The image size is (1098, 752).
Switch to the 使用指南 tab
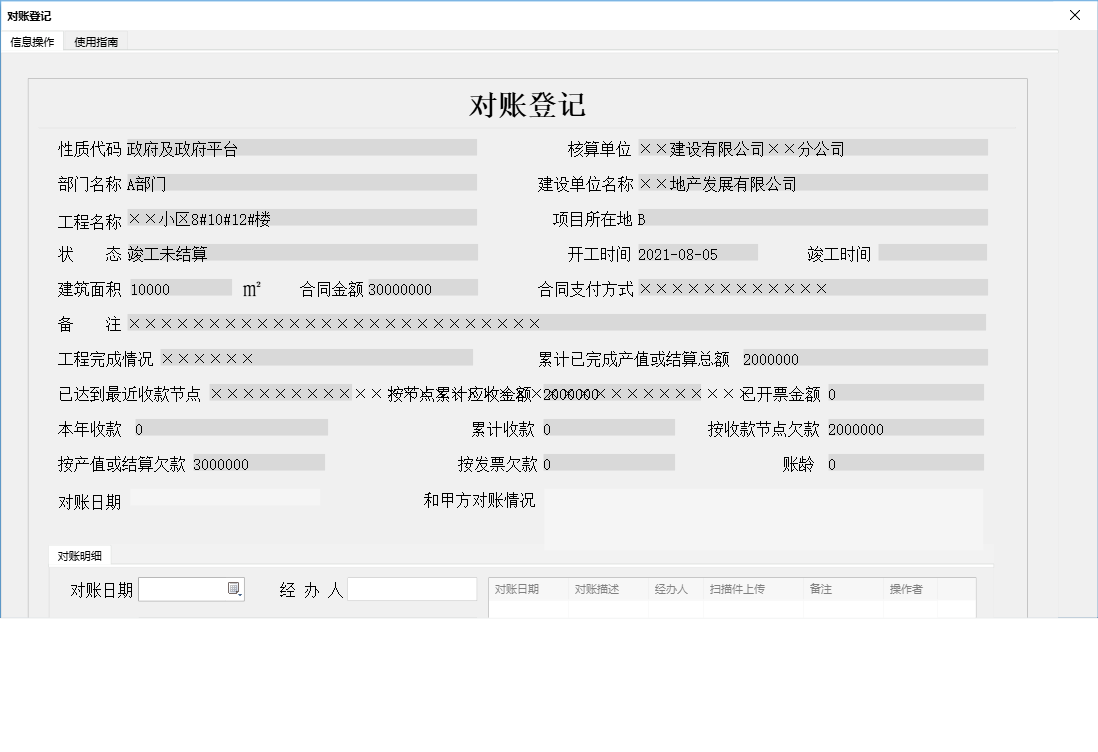click(95, 42)
